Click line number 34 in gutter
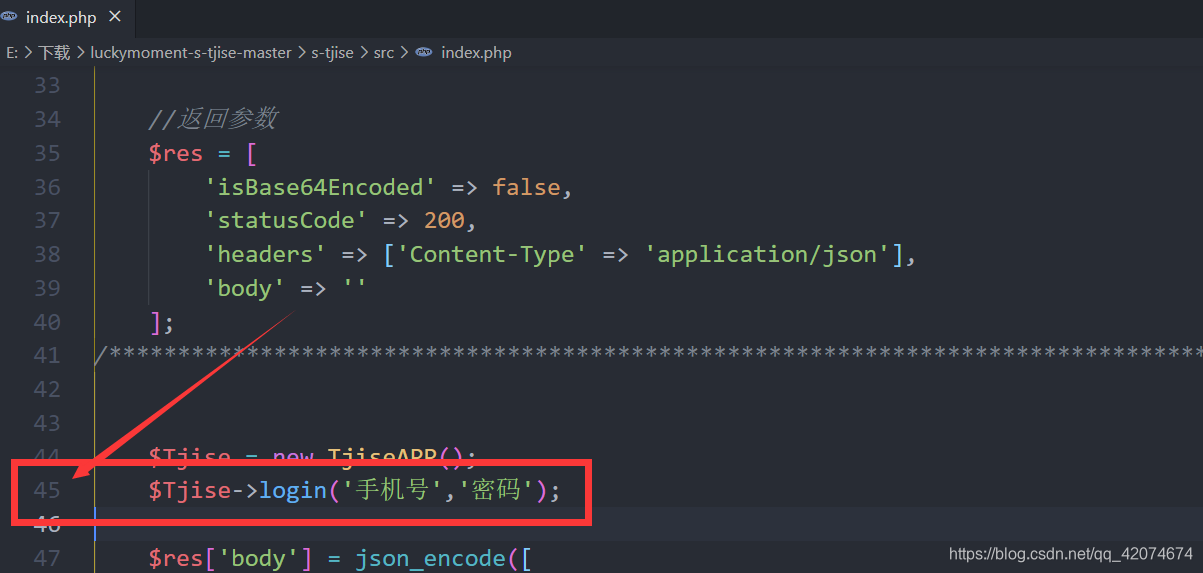 click(x=47, y=120)
